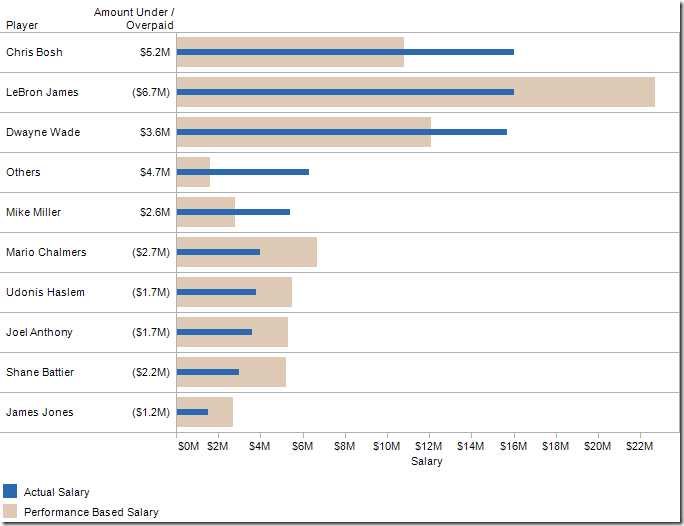This screenshot has height=526, width=684.
Task: Click Mike Miller's blue actual salary bar
Action: [233, 212]
